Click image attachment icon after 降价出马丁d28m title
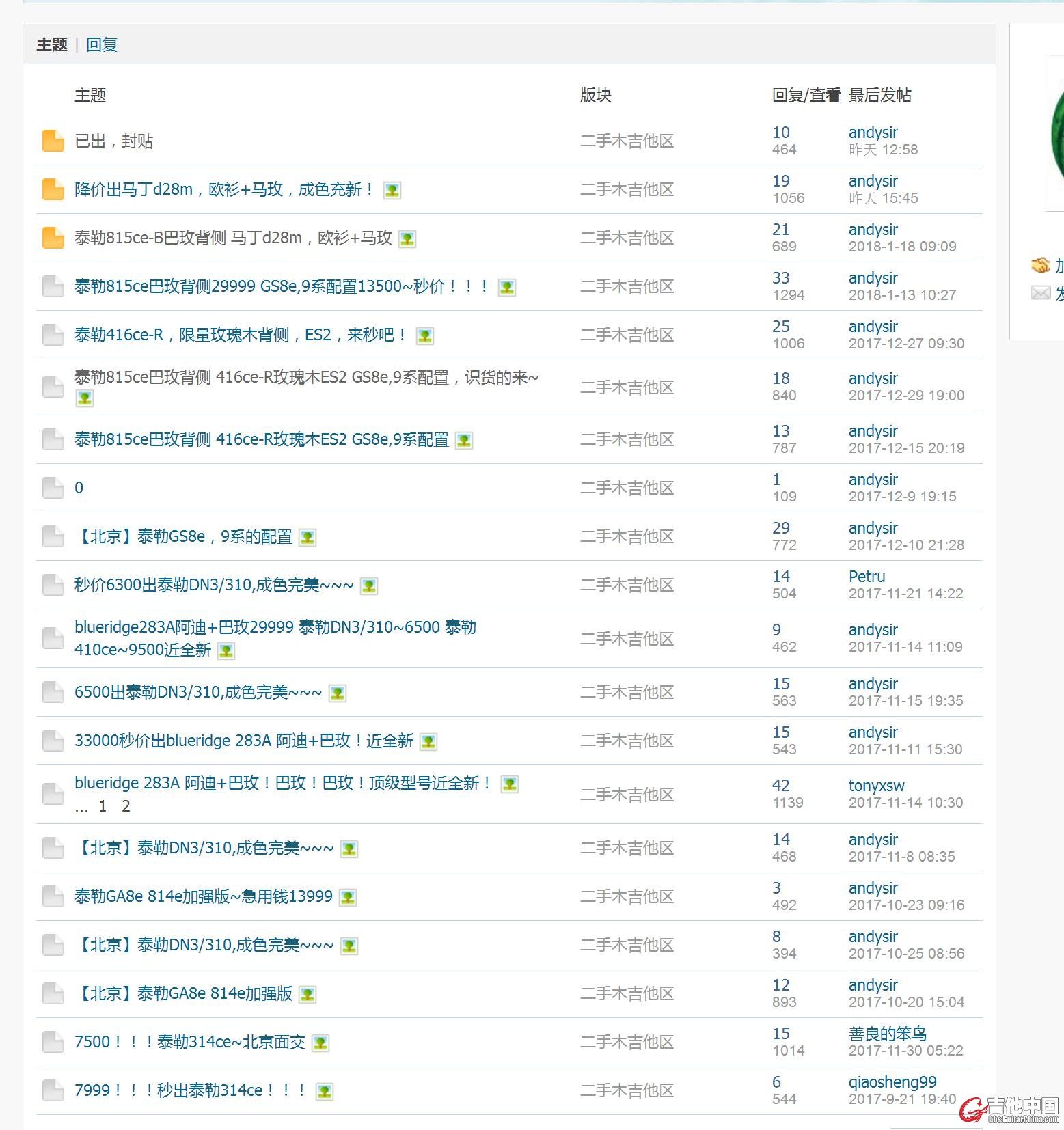The height and width of the screenshot is (1130, 1064). 392,191
